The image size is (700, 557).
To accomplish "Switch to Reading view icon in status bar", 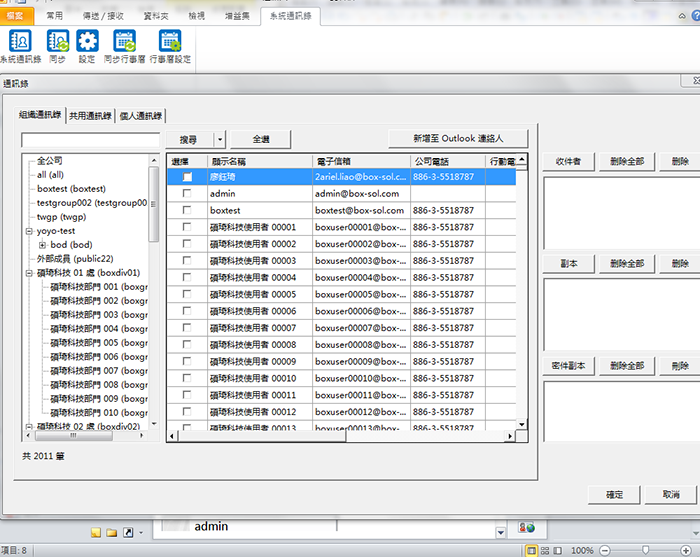I will click(558, 551).
